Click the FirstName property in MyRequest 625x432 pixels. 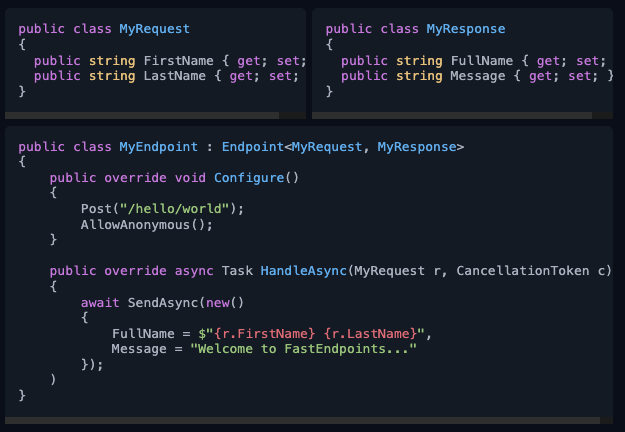pyautogui.click(x=179, y=60)
